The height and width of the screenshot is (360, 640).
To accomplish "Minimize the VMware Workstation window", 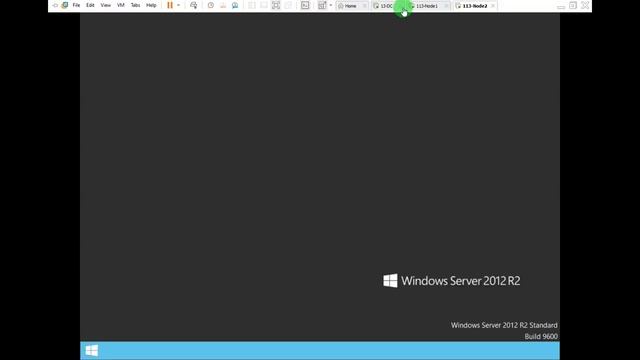I will pyautogui.click(x=561, y=6).
